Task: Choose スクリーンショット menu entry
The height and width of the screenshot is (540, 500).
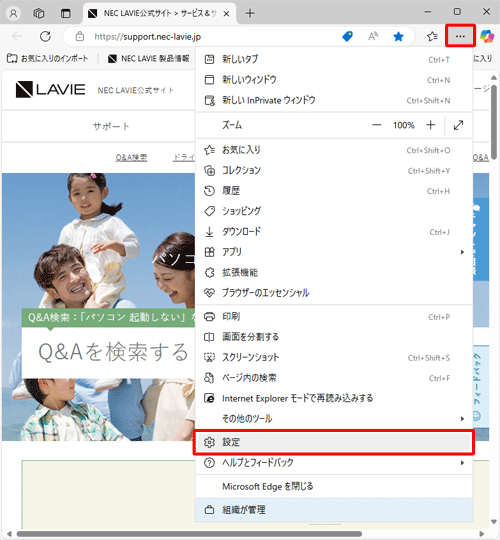Action: (334, 357)
